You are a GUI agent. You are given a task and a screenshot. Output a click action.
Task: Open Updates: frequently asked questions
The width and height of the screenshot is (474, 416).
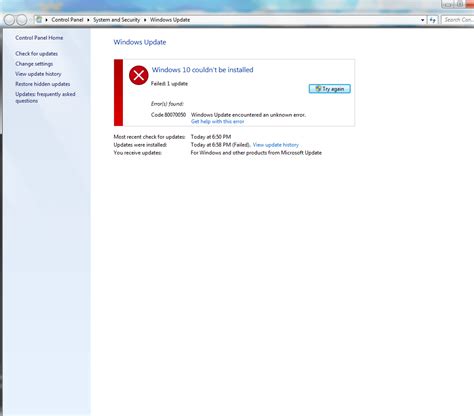(x=45, y=97)
